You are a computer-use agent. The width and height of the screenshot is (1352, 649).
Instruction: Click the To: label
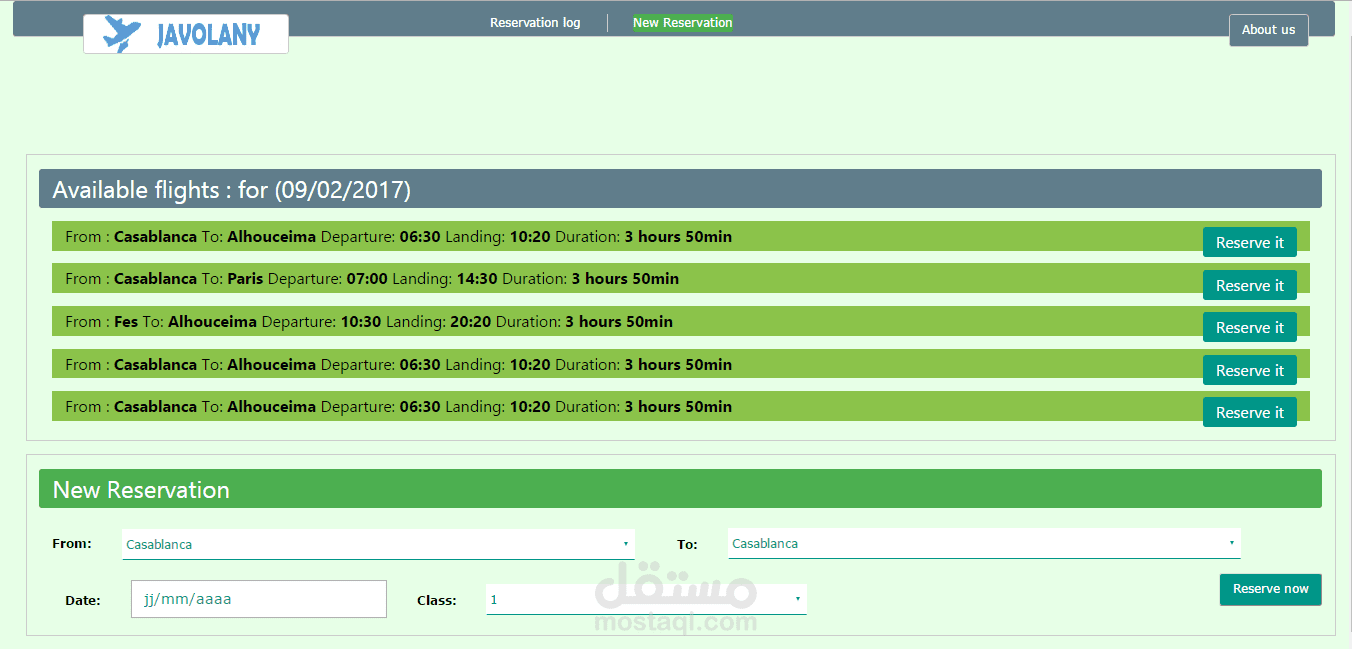(687, 545)
